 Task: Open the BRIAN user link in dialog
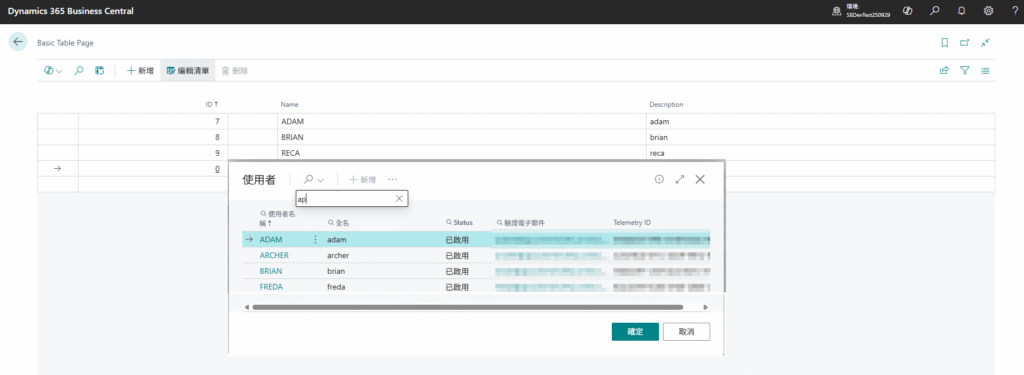(x=271, y=271)
